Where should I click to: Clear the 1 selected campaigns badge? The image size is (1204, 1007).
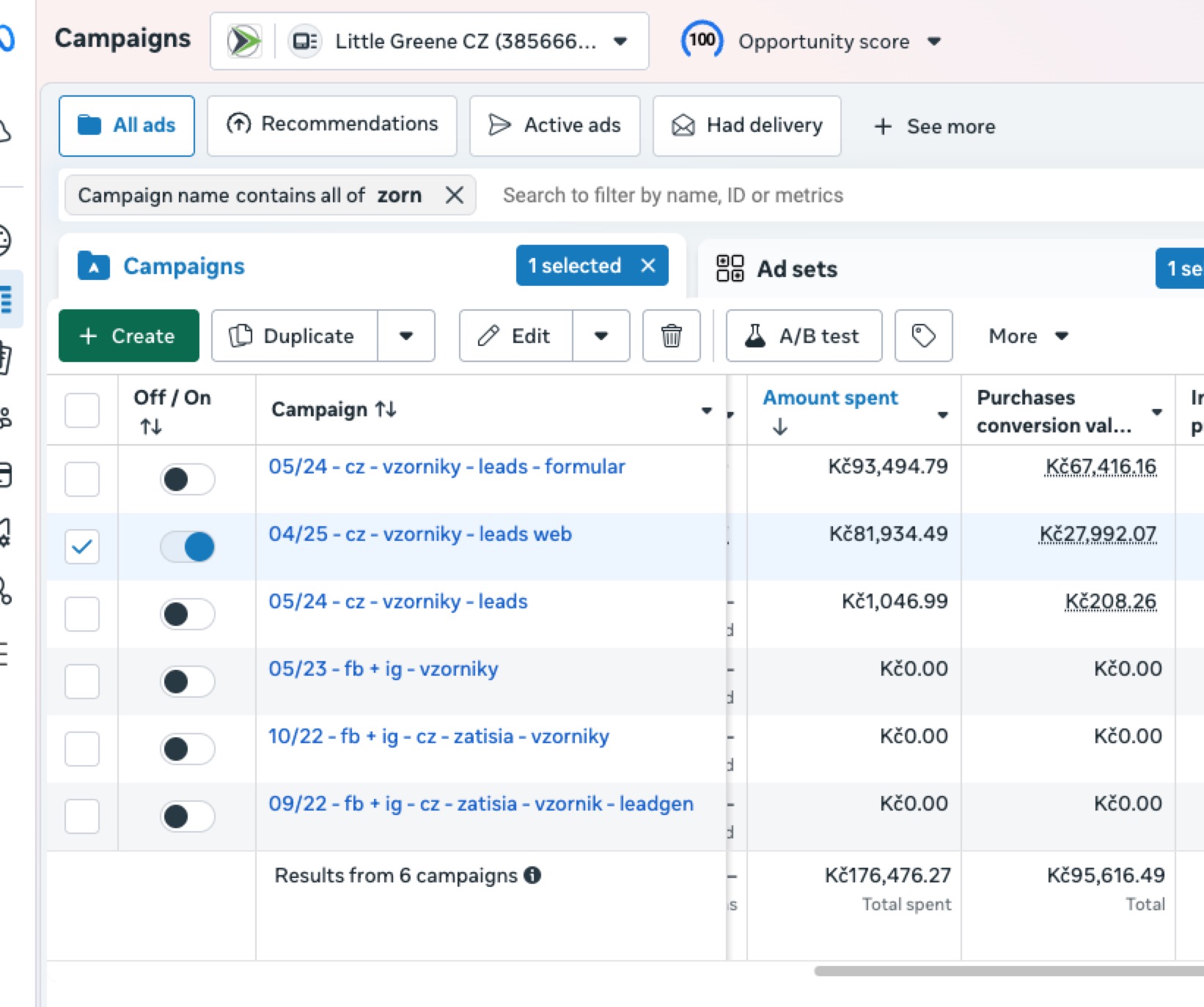648,265
